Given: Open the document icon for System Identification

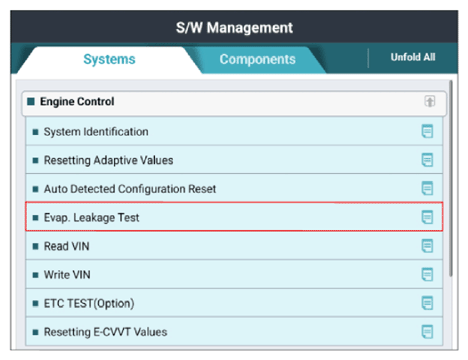Looking at the screenshot, I should 427,131.
